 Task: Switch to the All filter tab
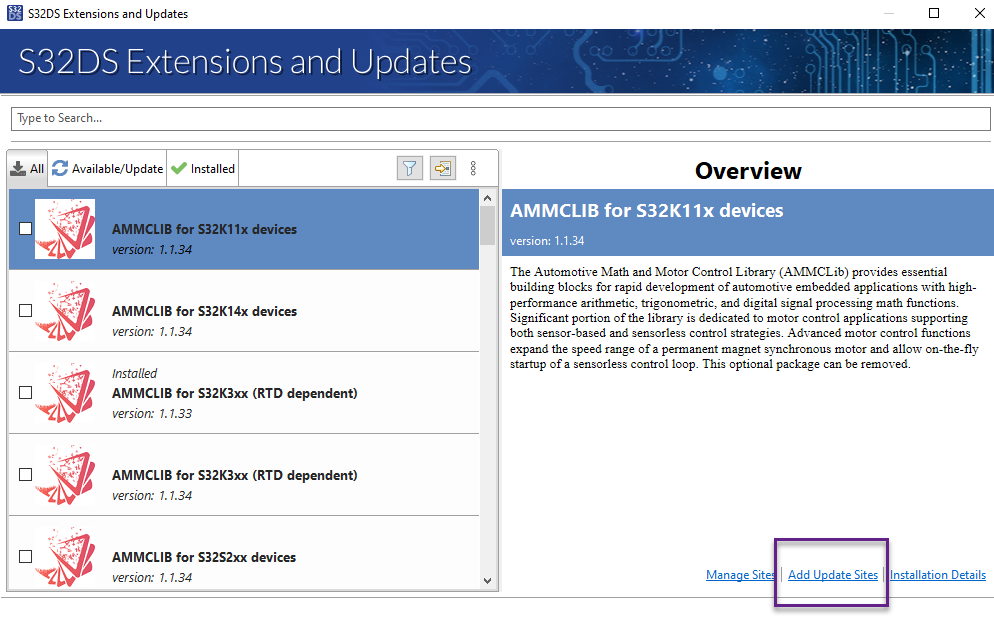[27, 167]
